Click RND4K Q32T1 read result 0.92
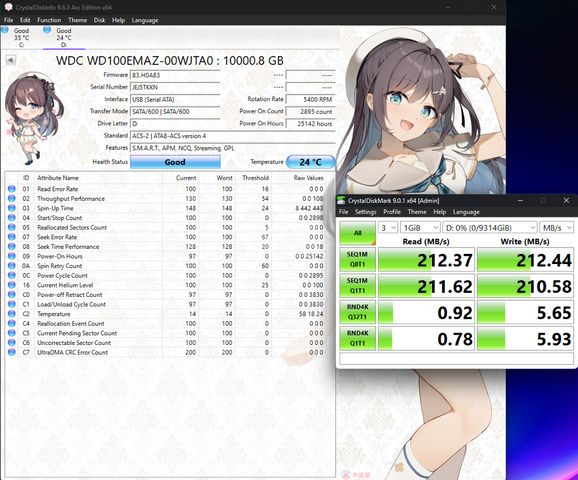 coord(426,312)
